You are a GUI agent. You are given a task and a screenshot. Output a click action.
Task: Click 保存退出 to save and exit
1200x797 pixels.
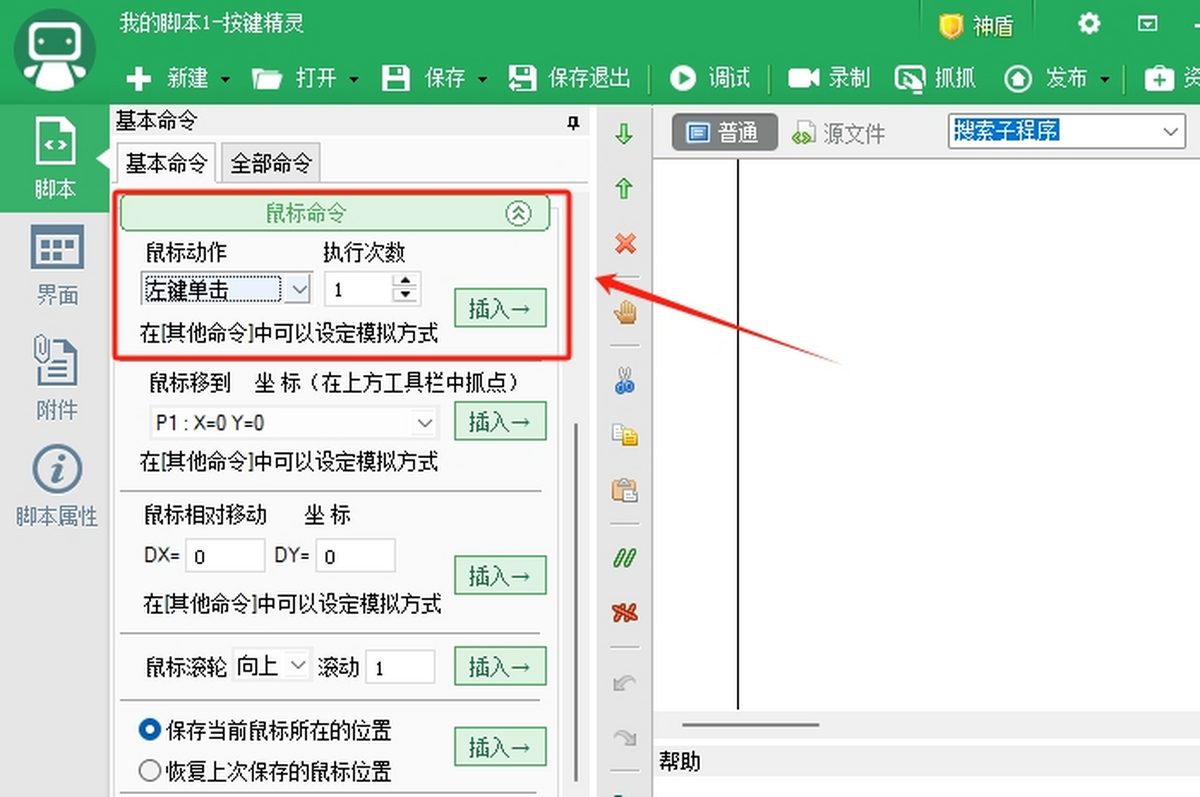[x=569, y=78]
